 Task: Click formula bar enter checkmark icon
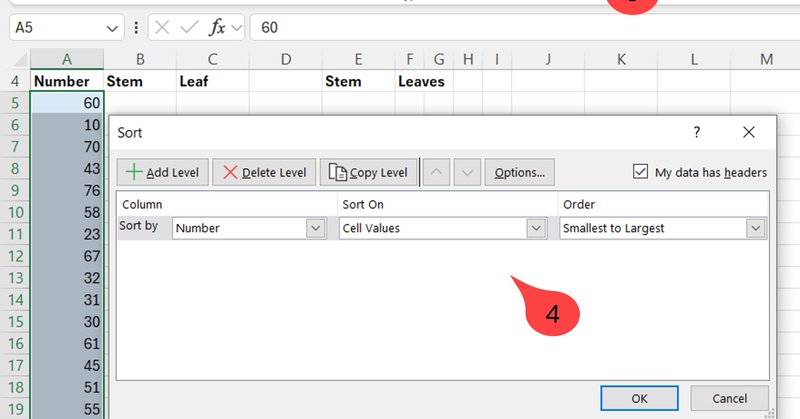click(189, 28)
